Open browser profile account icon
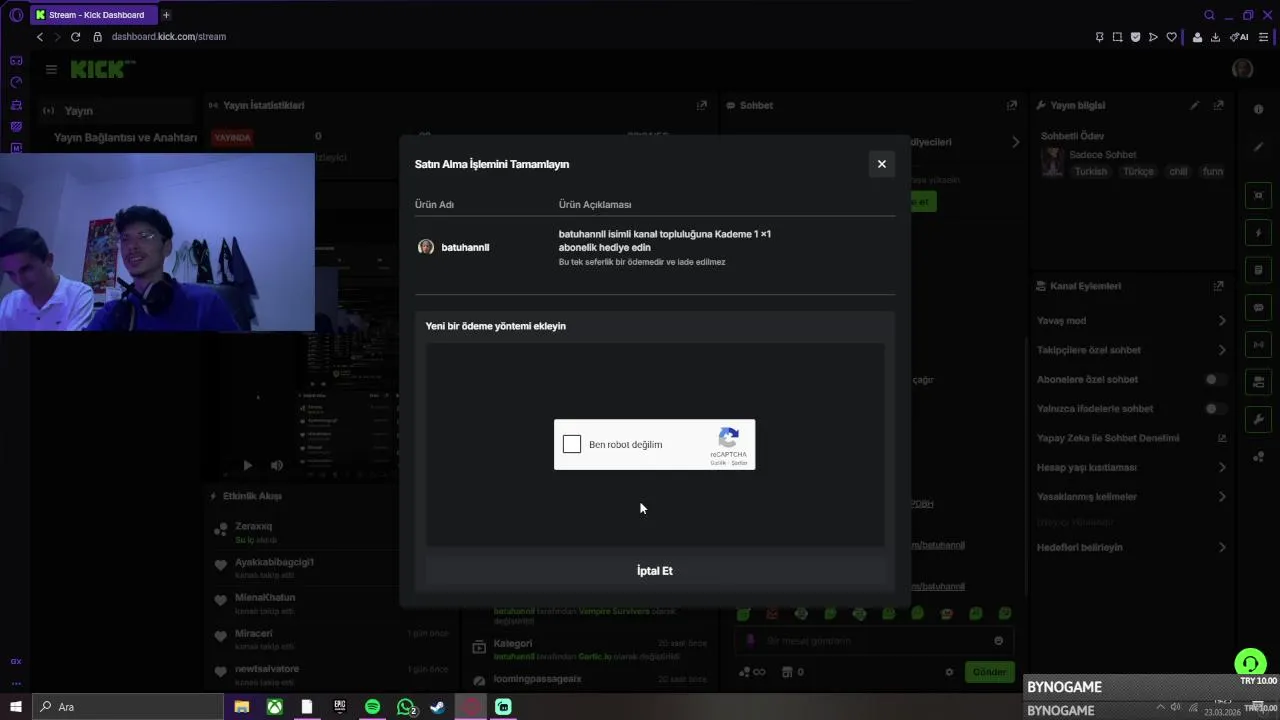The image size is (1280, 720). (x=1197, y=37)
